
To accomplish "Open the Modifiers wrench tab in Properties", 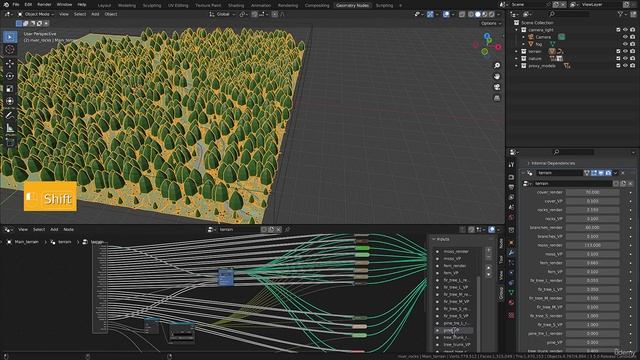I will pyautogui.click(x=511, y=253).
